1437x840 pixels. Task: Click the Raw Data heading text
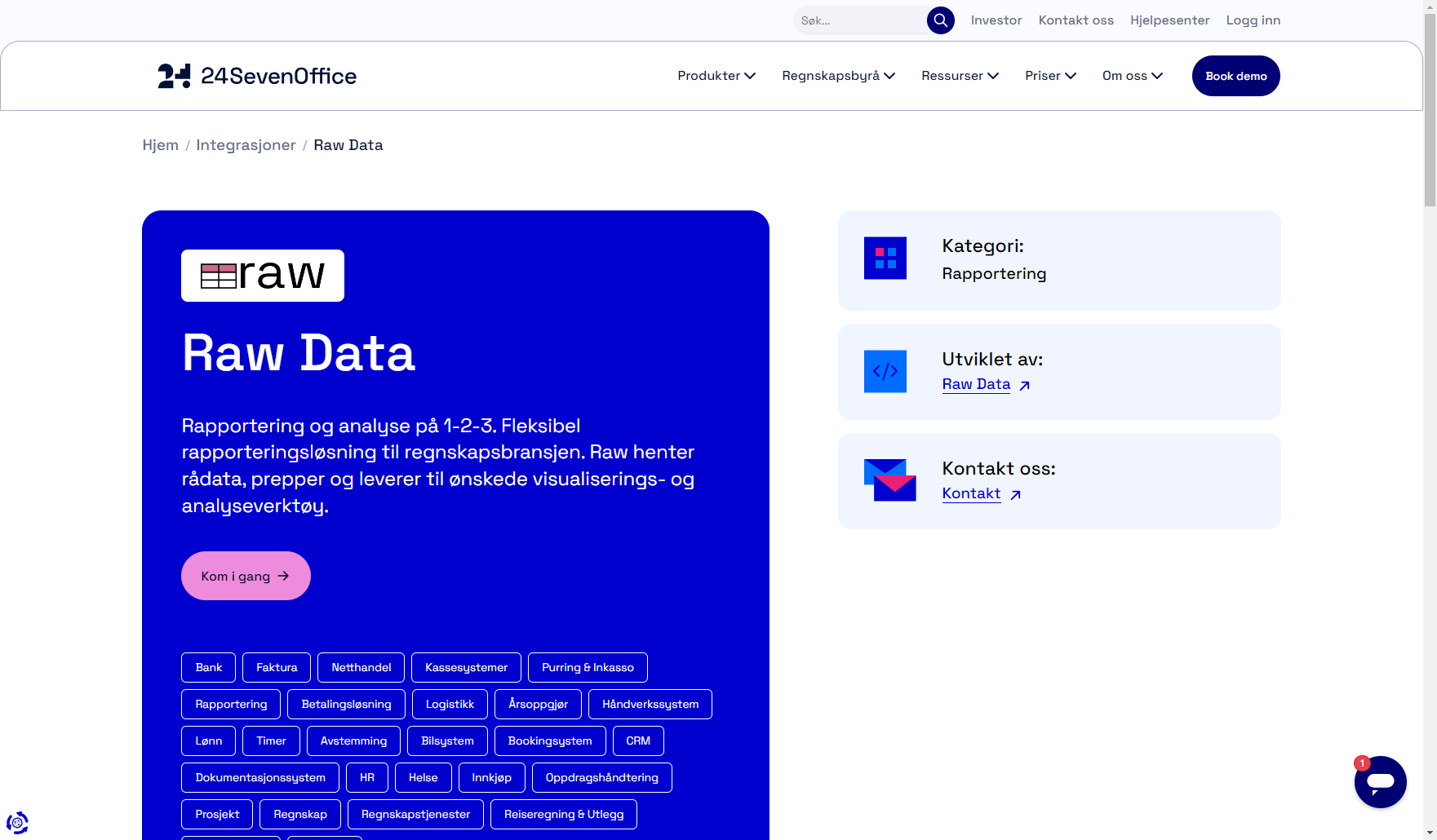pyautogui.click(x=299, y=353)
